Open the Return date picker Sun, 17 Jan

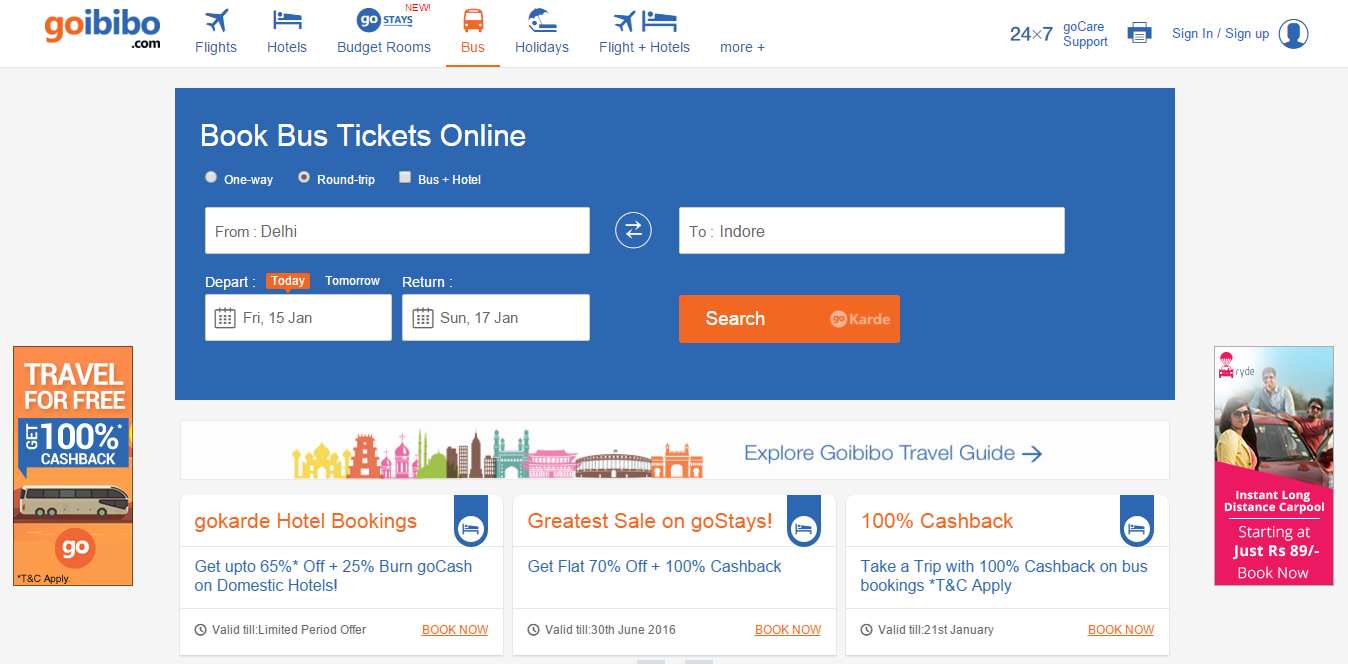[x=496, y=317]
